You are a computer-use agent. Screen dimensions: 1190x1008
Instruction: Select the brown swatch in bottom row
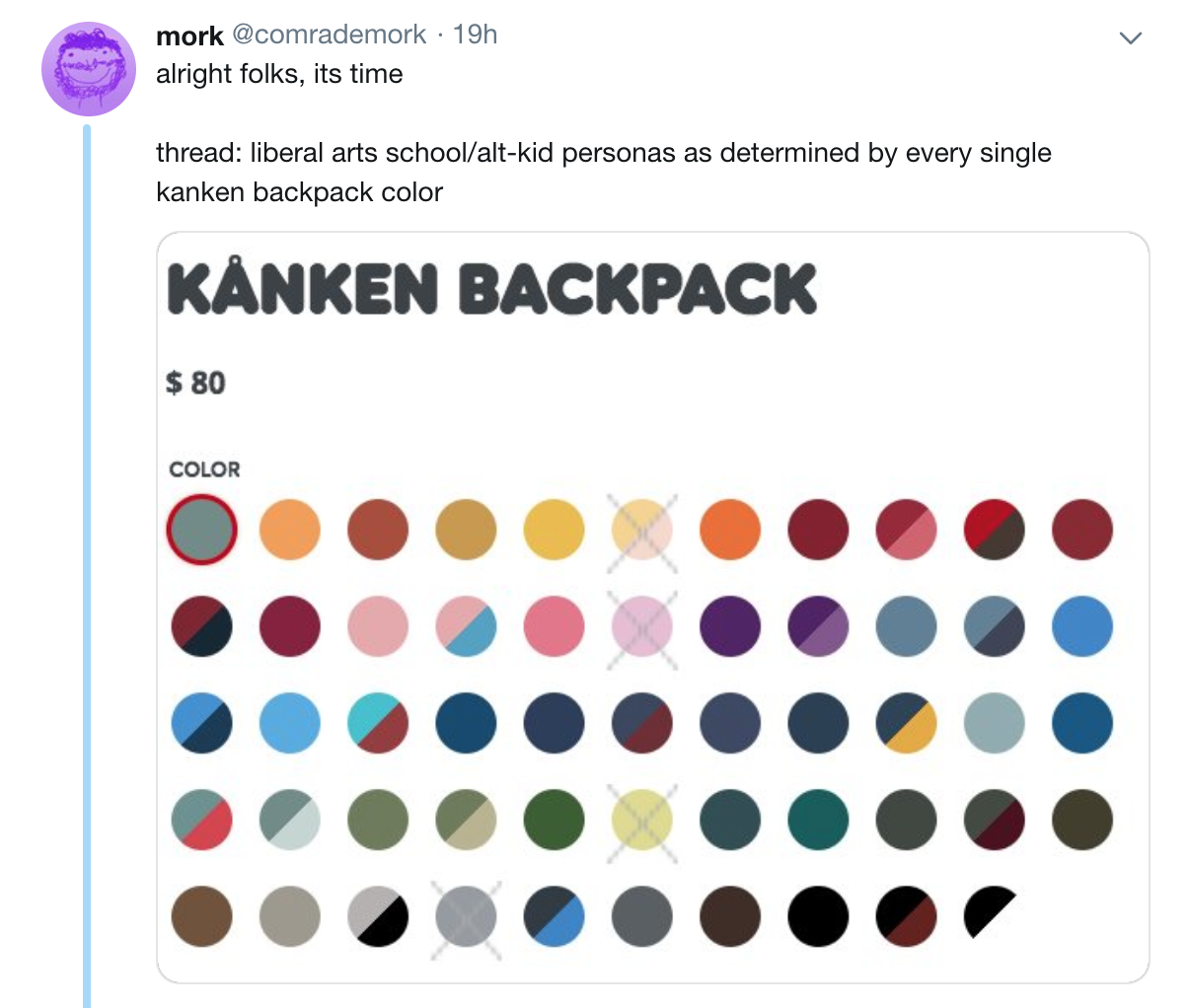pos(201,916)
